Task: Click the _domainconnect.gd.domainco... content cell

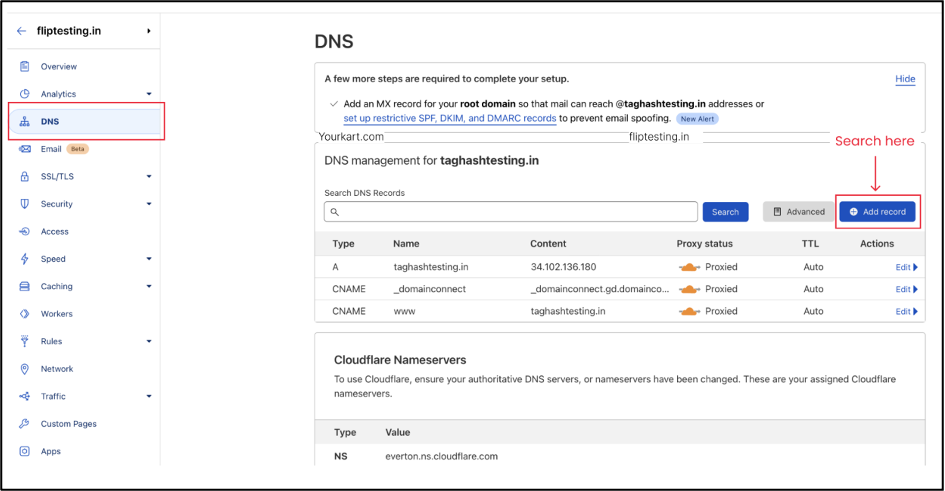Action: pyautogui.click(x=600, y=289)
